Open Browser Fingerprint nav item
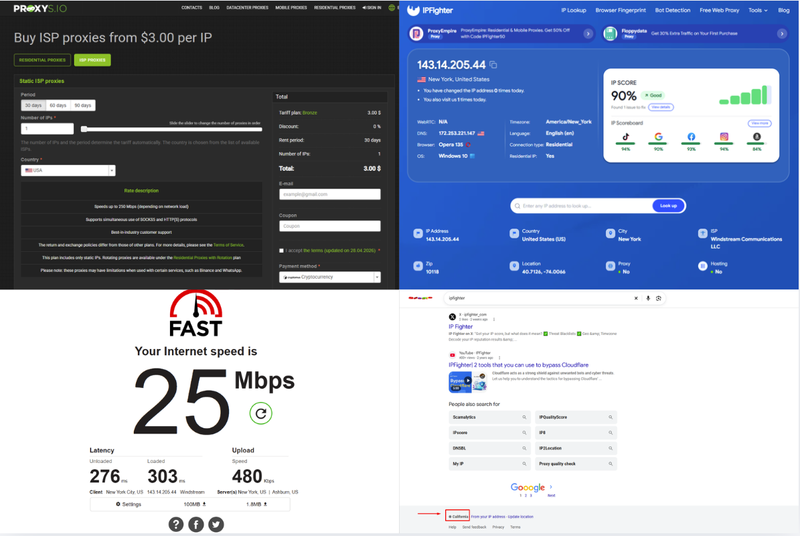Screen dimensions: 800x536 (x=620, y=10)
